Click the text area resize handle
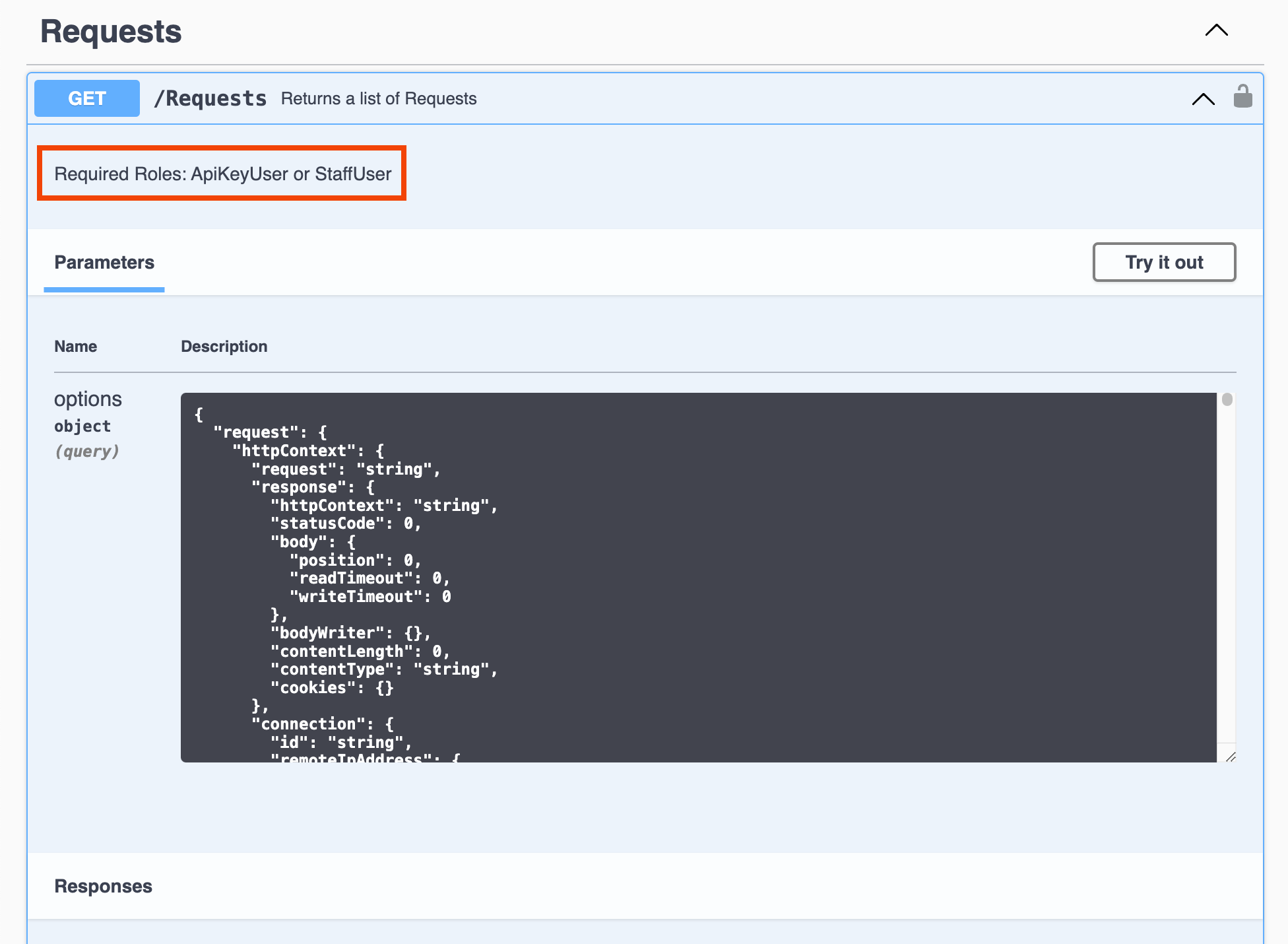Screen dimensions: 1288x944 point(1230,757)
